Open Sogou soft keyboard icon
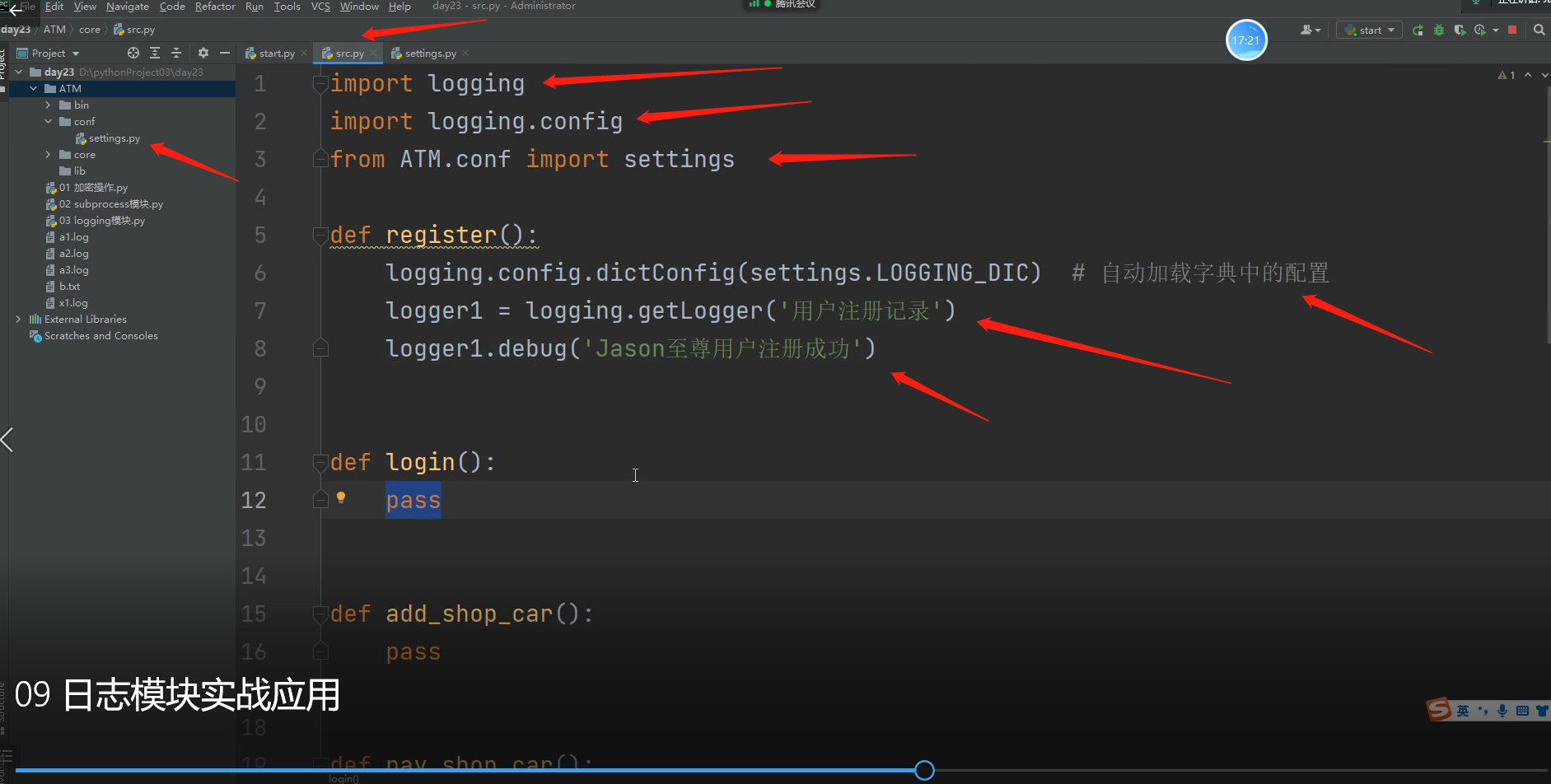1551x784 pixels. (x=1522, y=711)
